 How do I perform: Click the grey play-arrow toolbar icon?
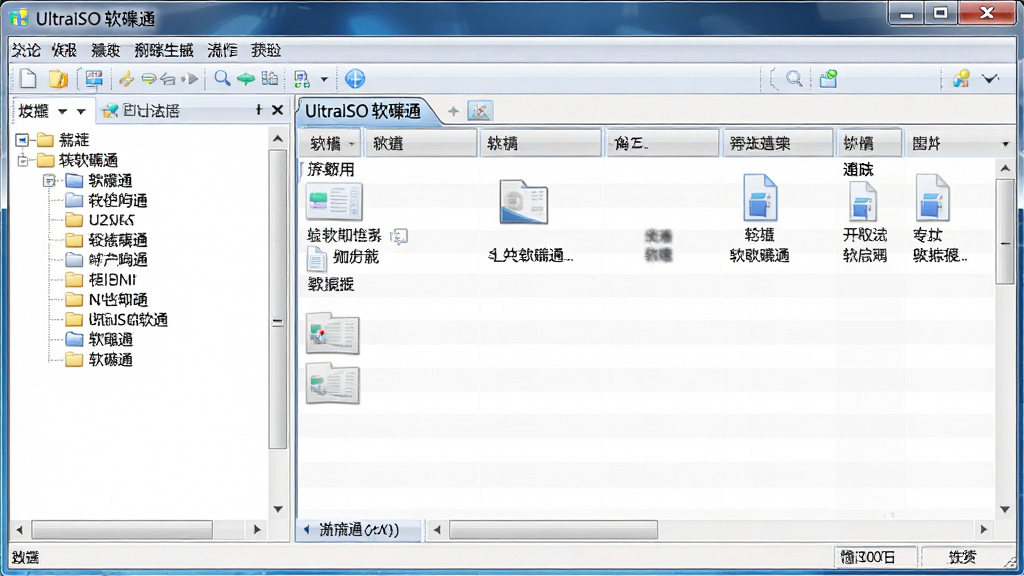(190, 79)
